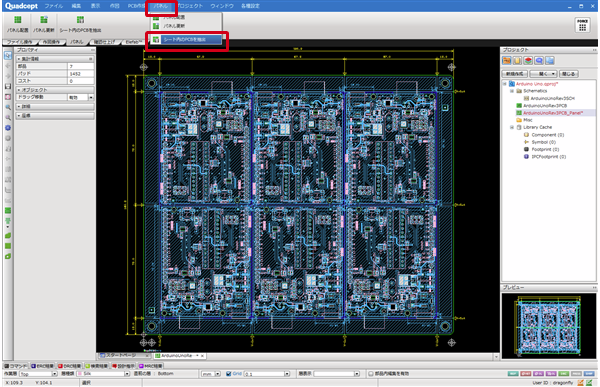Click the close button next to the open dropdown
Image resolution: width=600 pixels, height=387 pixels.
(569, 74)
